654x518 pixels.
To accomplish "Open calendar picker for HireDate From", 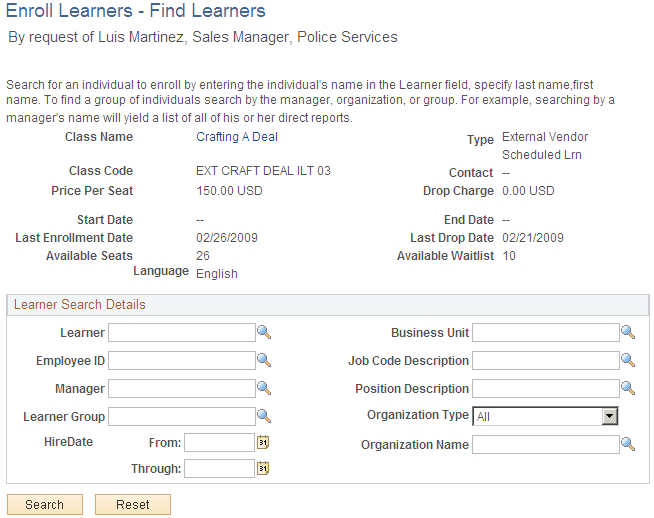I will 263,442.
